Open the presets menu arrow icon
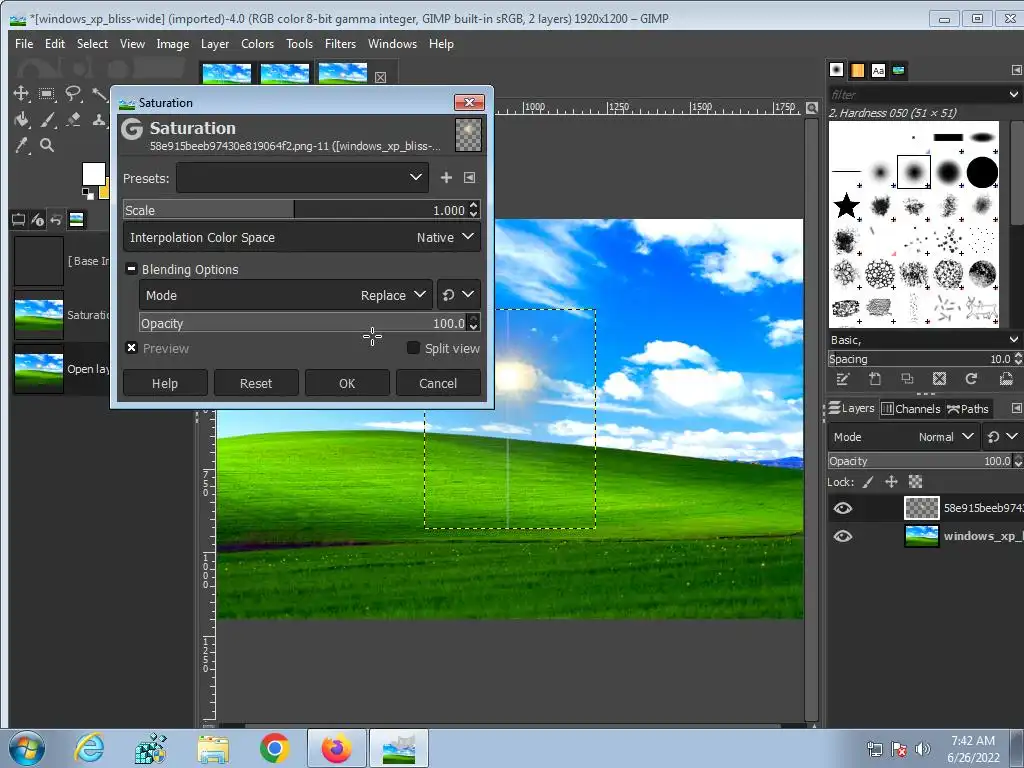The image size is (1024, 768). tap(470, 178)
